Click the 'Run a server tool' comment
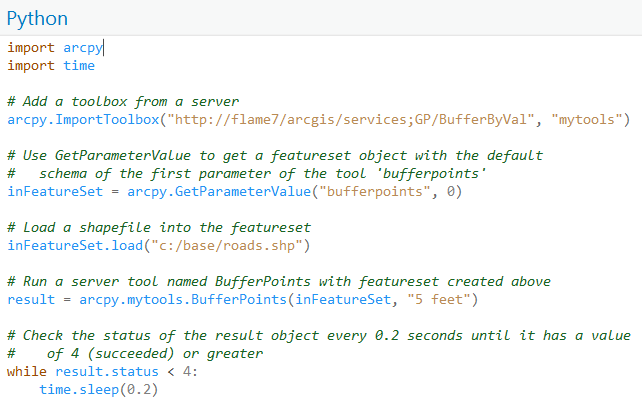642x403 pixels. coord(278,281)
